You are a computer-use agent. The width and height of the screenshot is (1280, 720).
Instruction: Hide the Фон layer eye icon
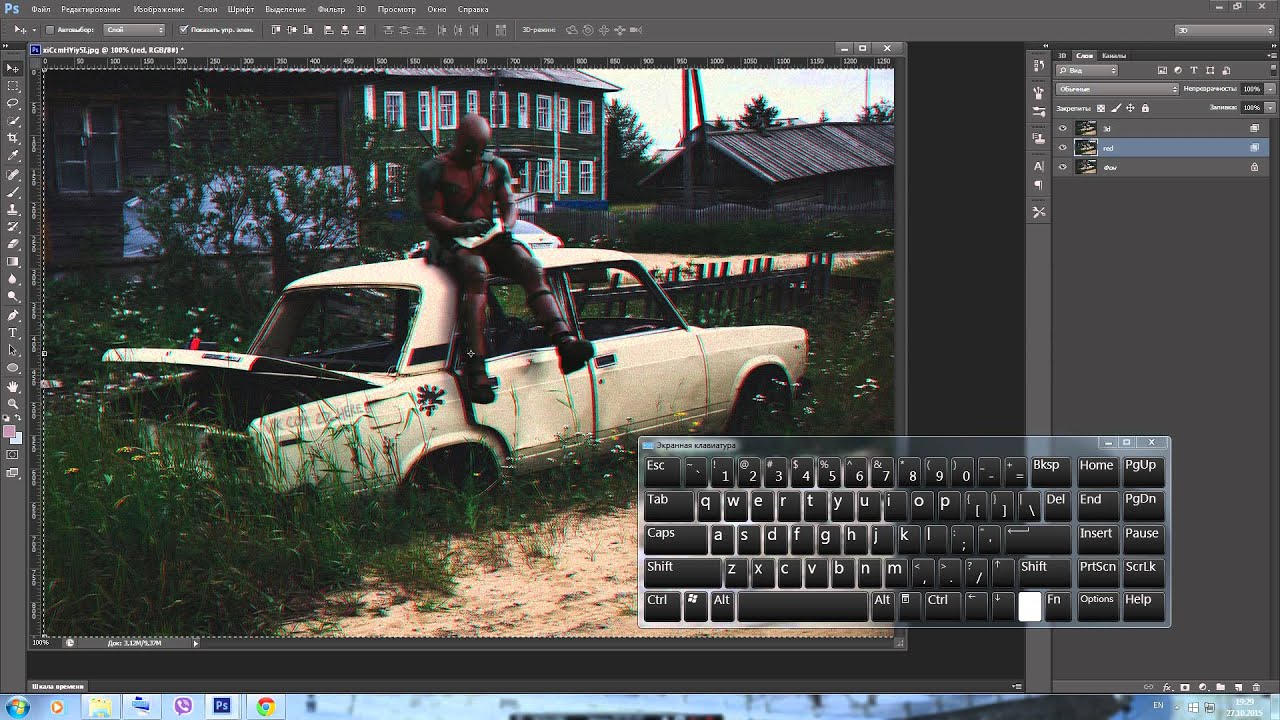(1063, 167)
